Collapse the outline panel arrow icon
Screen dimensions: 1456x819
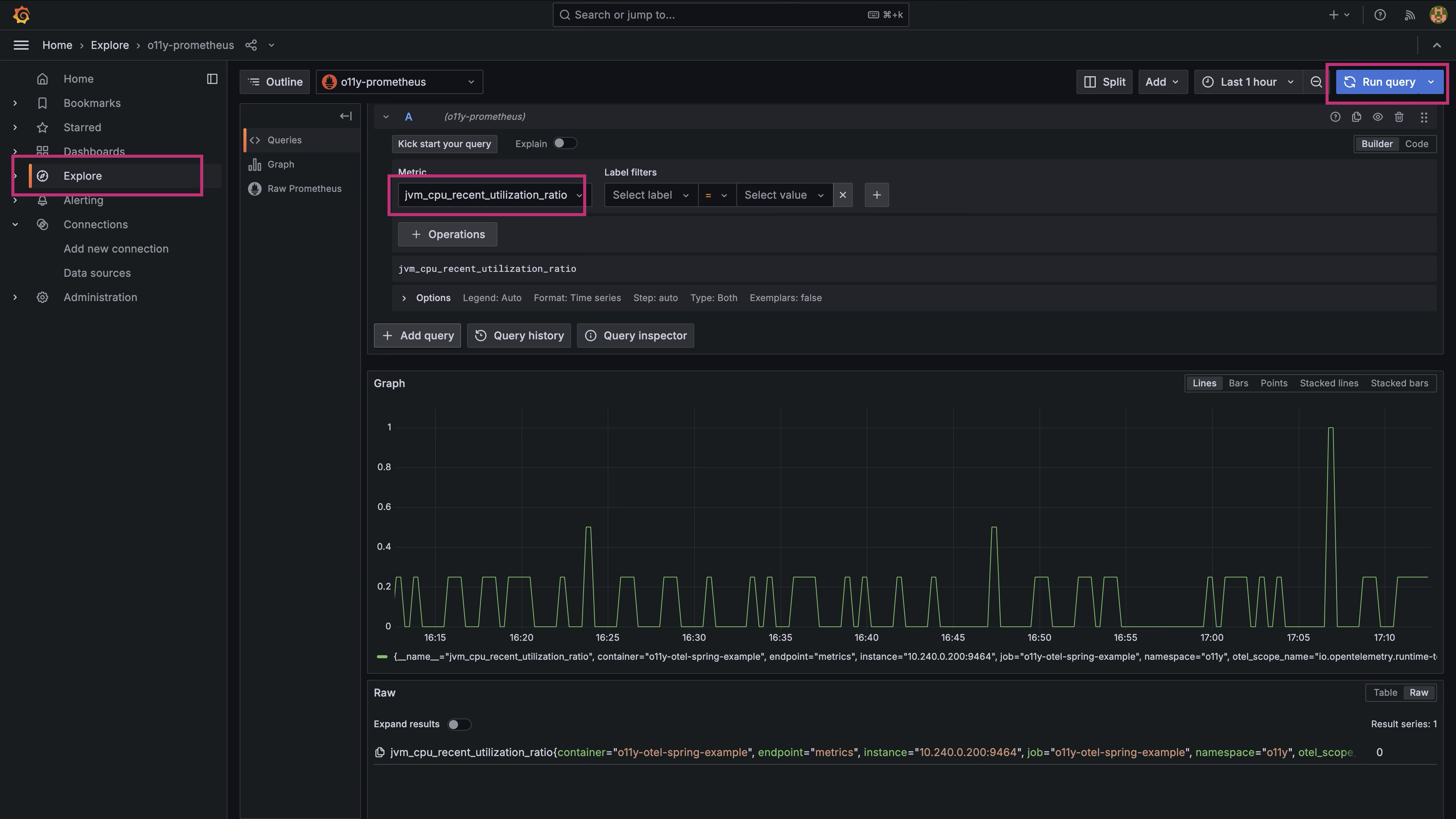pyautogui.click(x=346, y=116)
